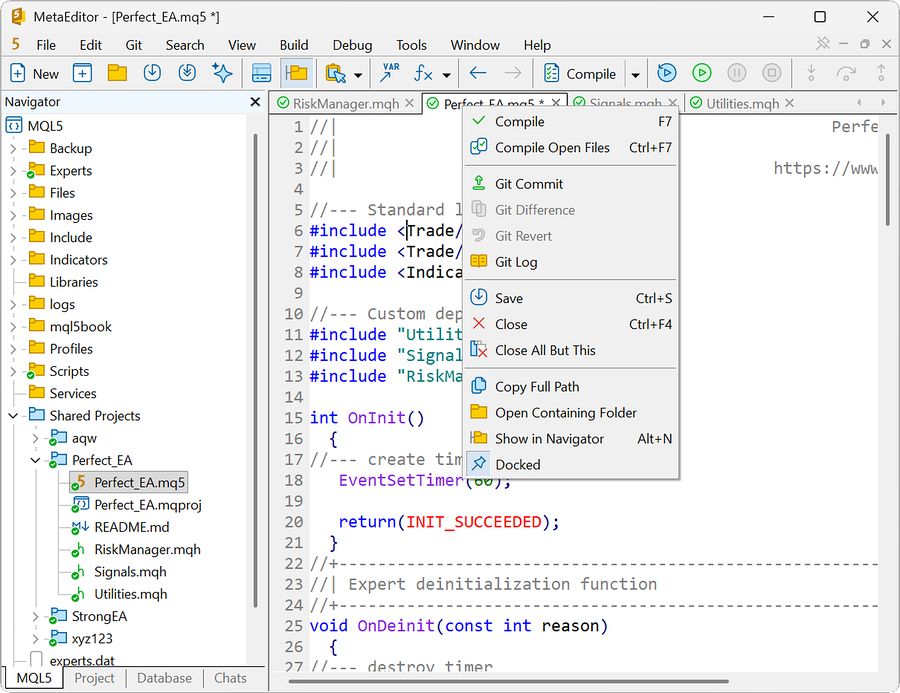Click the New file toolbar button
This screenshot has height=693, width=900.
click(34, 73)
